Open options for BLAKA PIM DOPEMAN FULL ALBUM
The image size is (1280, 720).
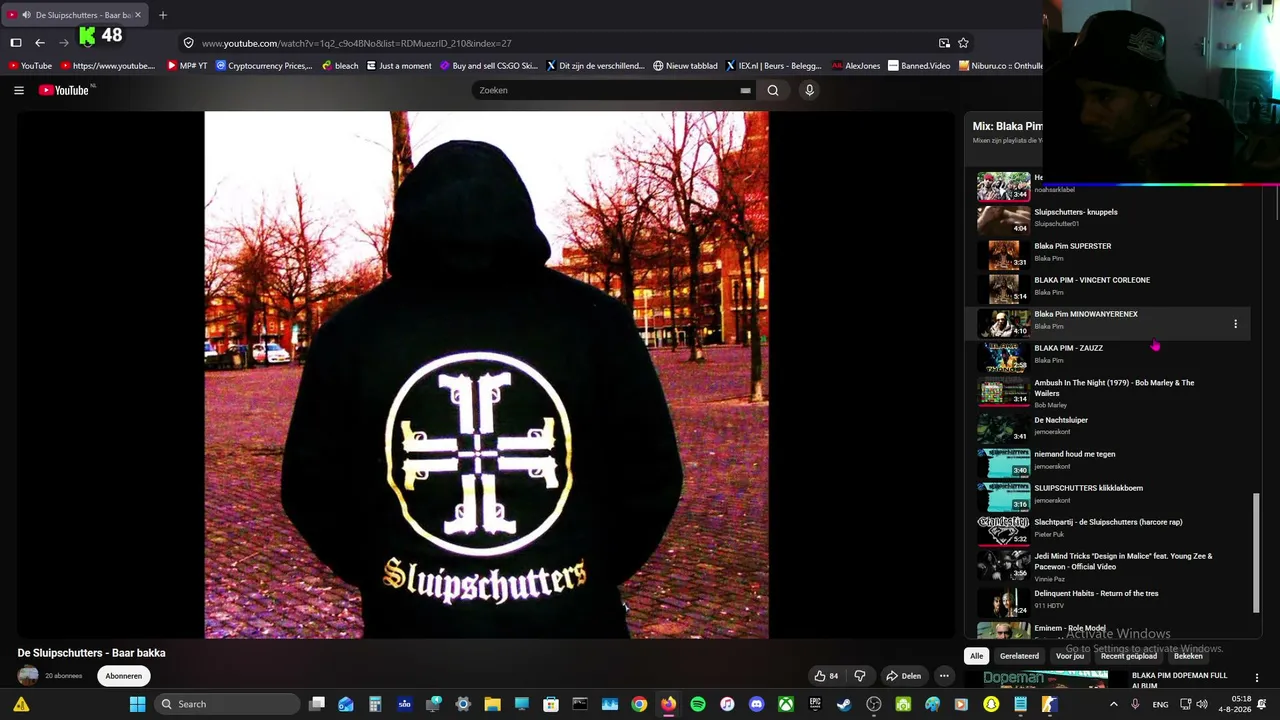tap(1257, 678)
